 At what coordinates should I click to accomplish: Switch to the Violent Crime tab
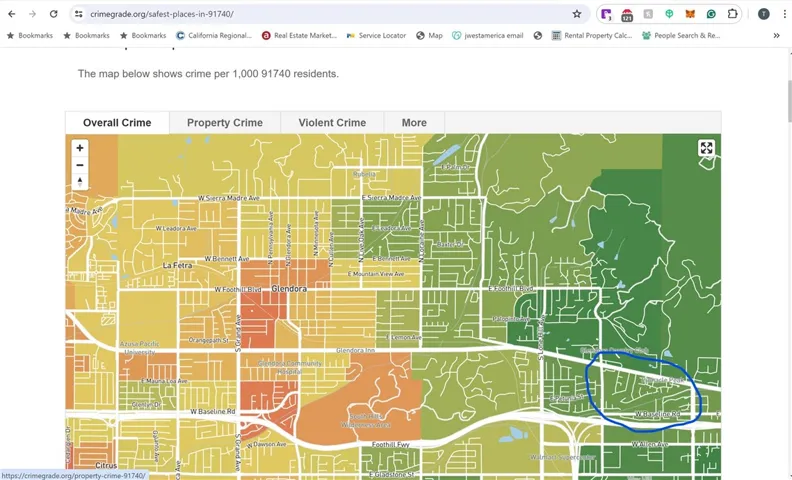[x=332, y=123]
